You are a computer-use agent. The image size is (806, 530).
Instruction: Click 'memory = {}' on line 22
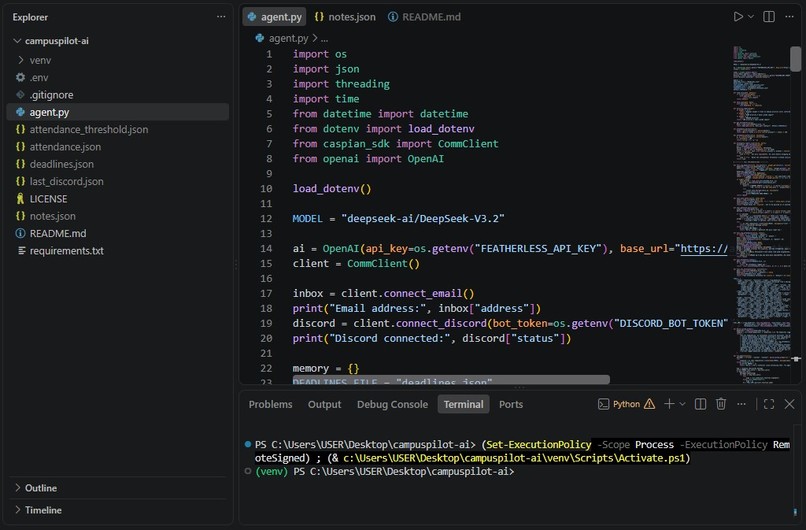325,369
